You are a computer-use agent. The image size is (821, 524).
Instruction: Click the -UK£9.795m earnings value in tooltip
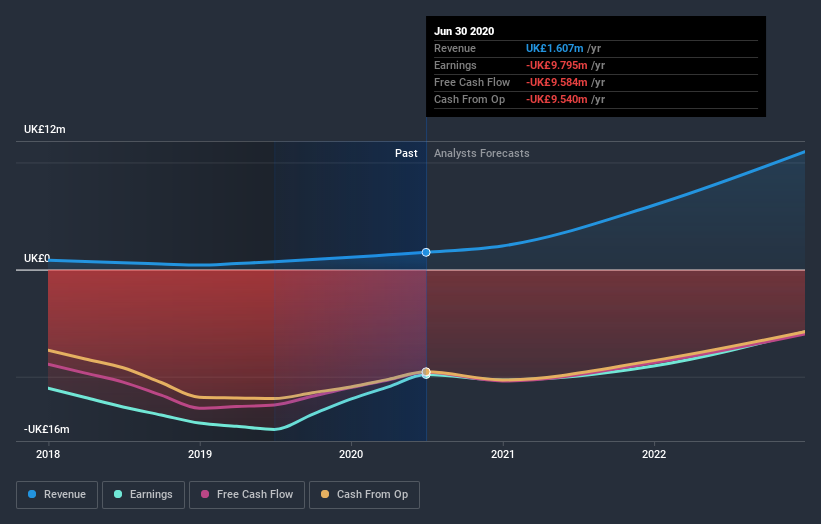coord(557,65)
